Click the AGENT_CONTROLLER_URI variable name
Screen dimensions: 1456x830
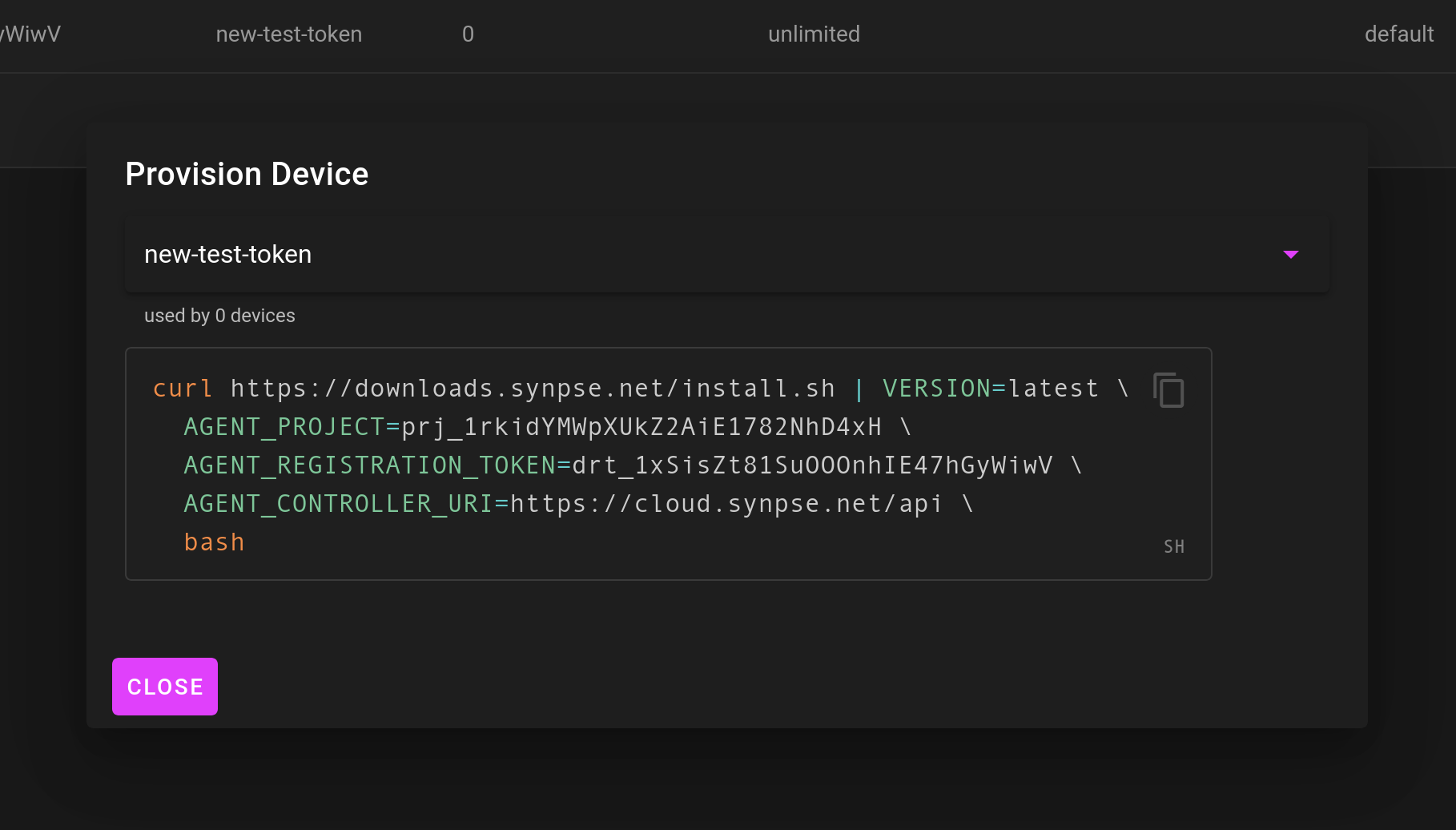point(338,504)
